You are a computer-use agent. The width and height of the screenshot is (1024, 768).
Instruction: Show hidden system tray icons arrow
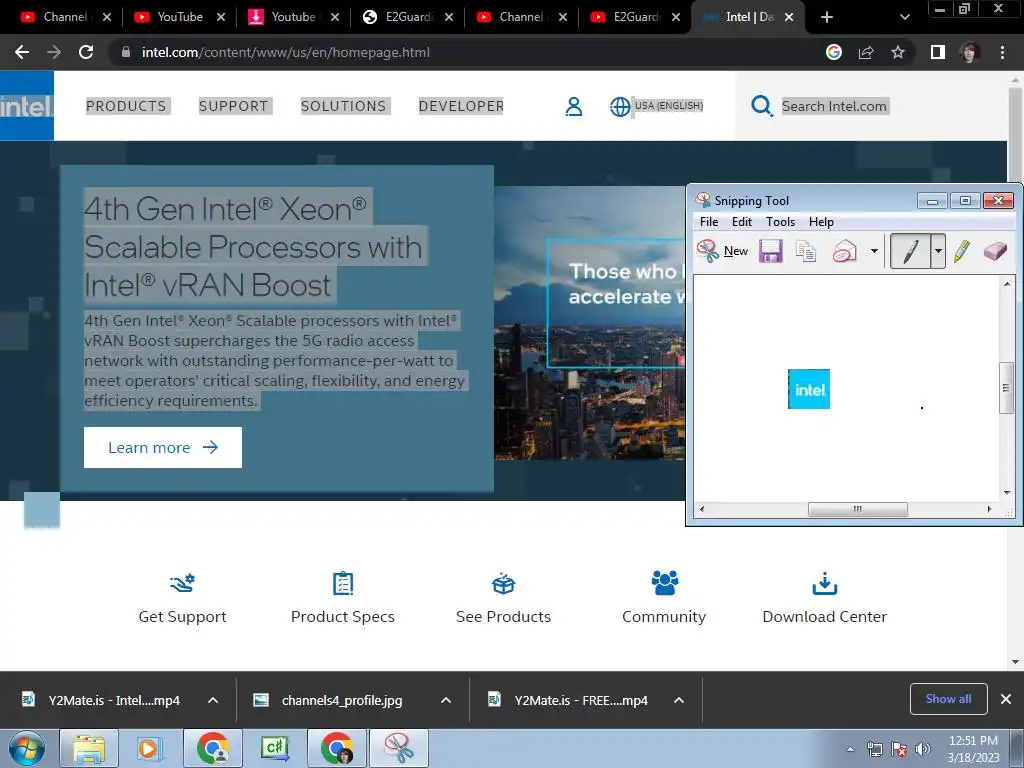pyautogui.click(x=850, y=749)
